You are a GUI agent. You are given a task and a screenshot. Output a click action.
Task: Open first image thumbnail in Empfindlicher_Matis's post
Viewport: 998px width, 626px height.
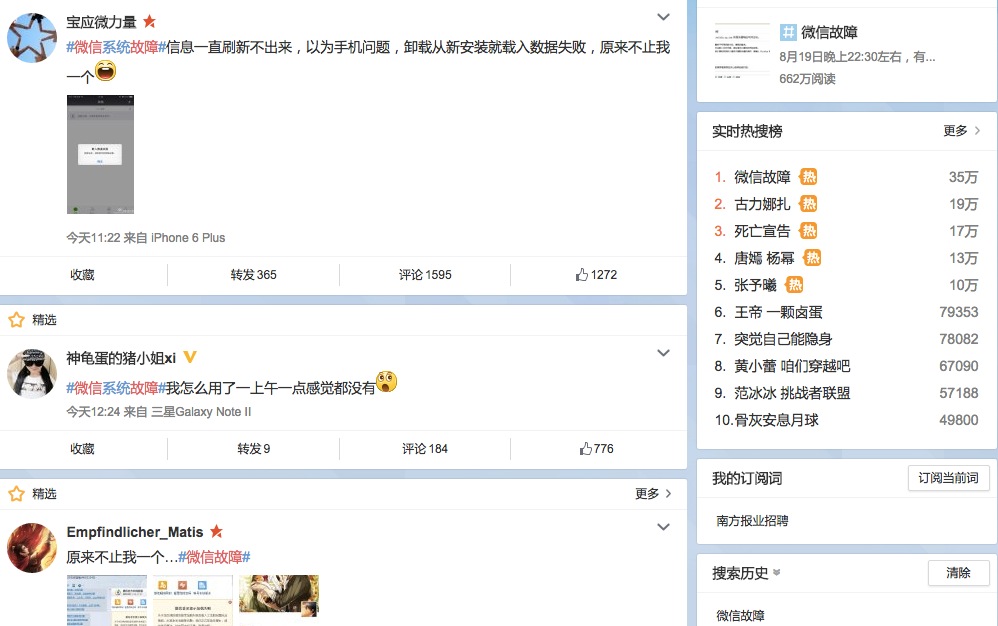coord(107,601)
